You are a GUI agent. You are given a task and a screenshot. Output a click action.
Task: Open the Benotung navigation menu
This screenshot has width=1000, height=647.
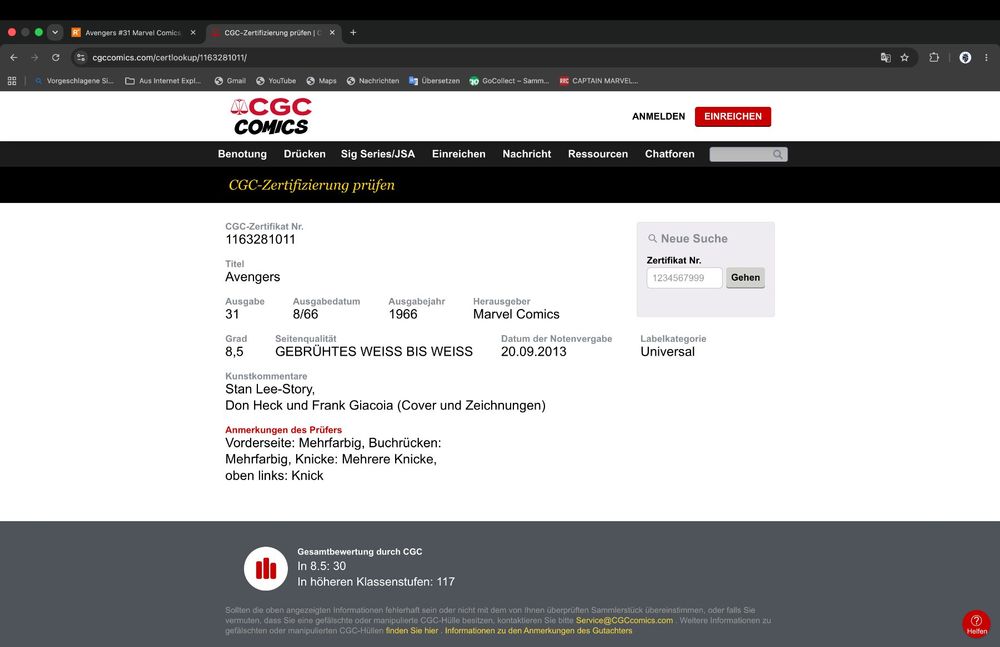coord(242,154)
